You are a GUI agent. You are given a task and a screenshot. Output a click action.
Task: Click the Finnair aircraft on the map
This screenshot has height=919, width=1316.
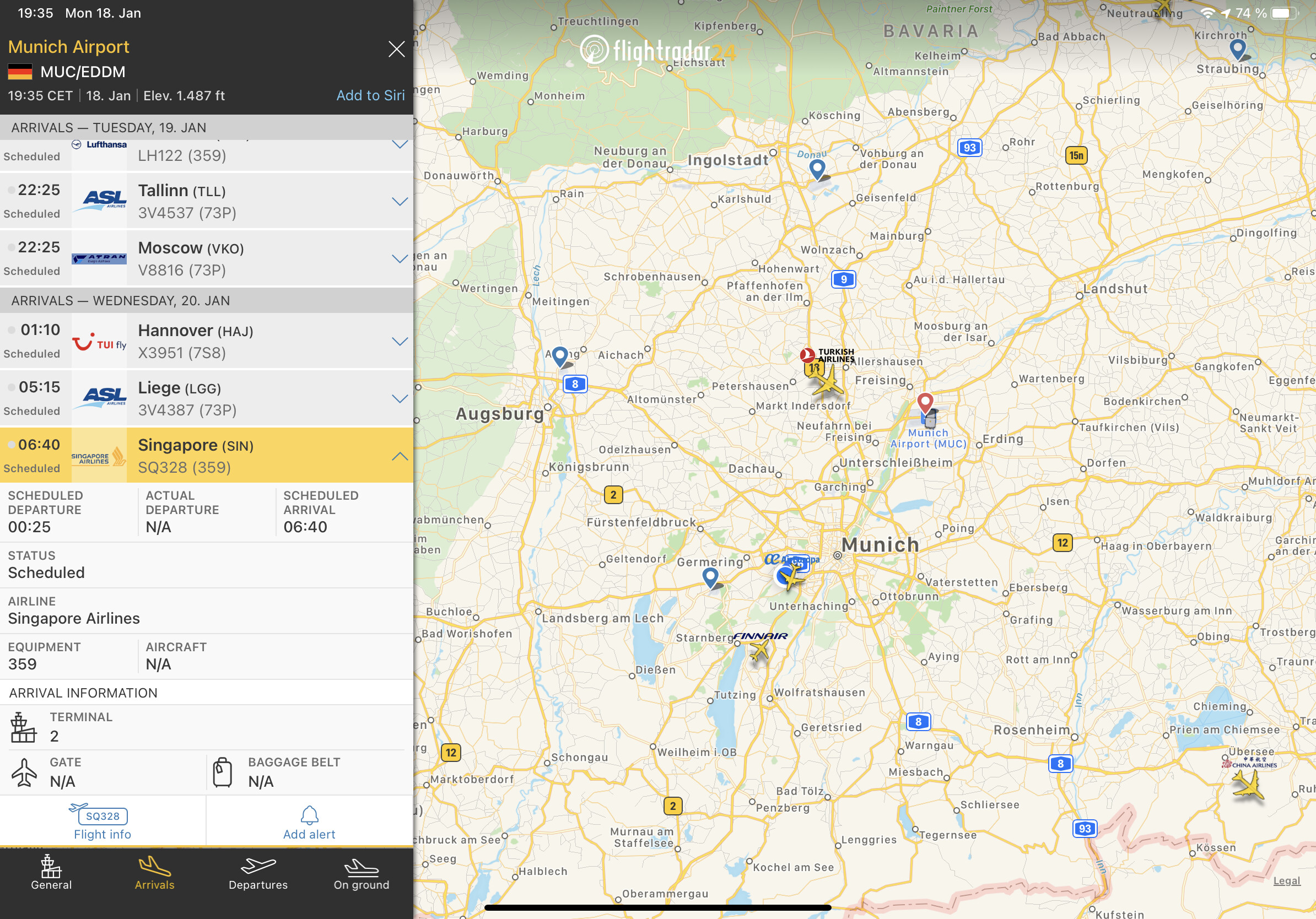[x=759, y=651]
